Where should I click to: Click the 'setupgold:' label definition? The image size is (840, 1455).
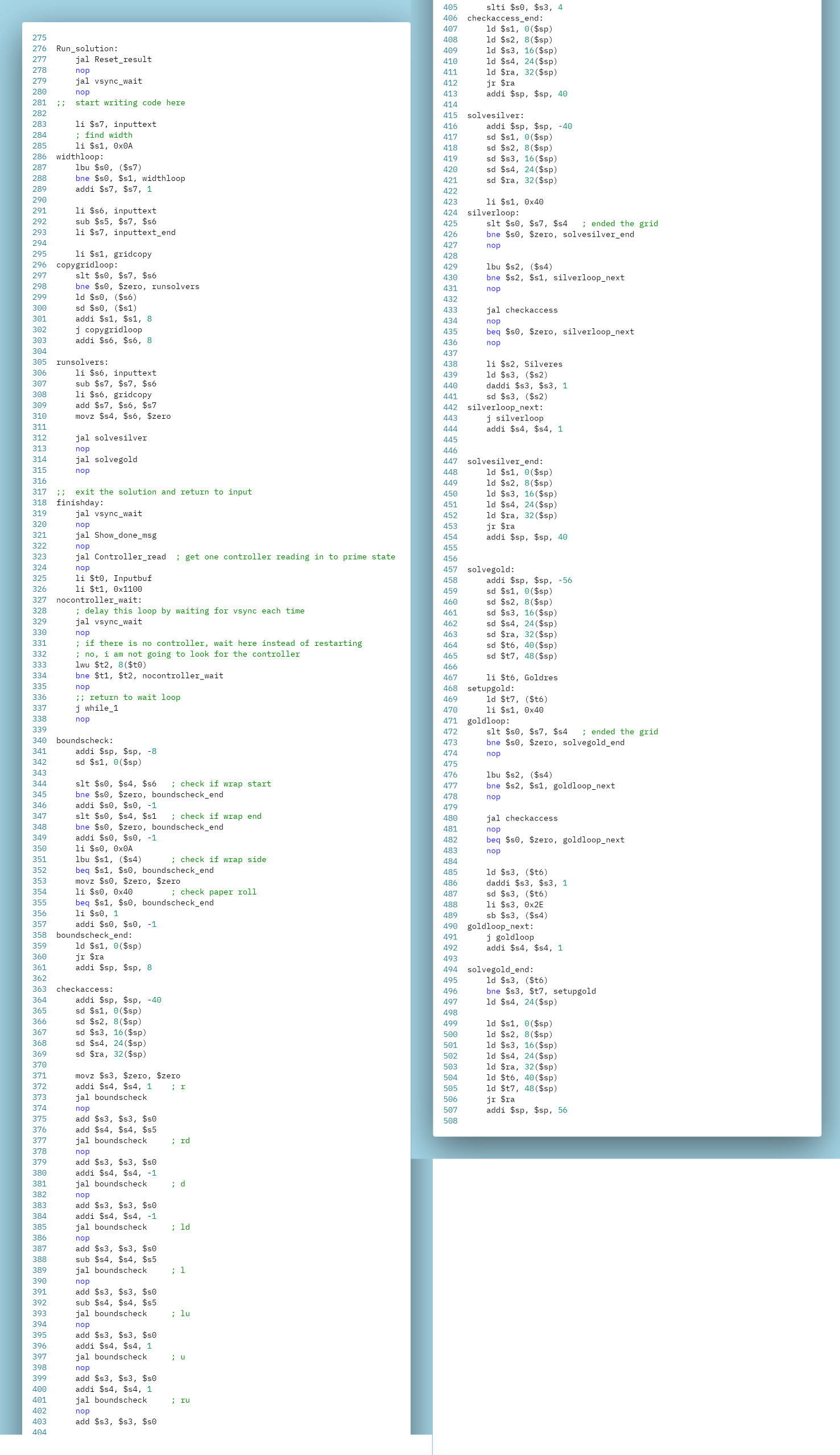pos(490,689)
